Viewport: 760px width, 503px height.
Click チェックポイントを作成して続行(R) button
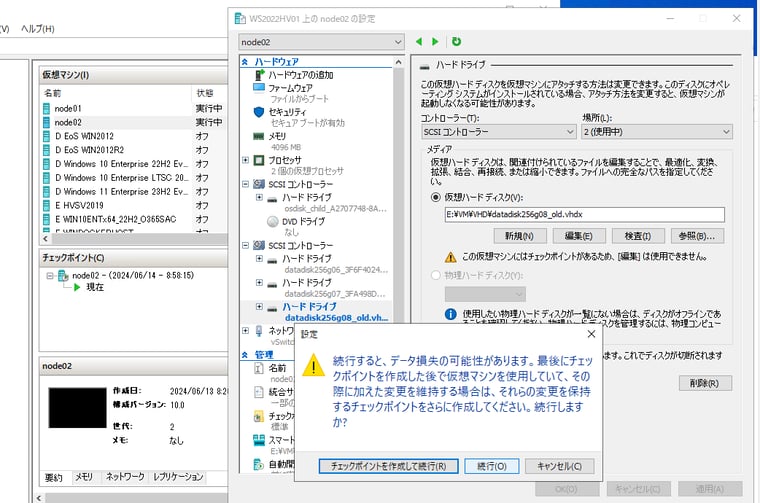tap(389, 466)
